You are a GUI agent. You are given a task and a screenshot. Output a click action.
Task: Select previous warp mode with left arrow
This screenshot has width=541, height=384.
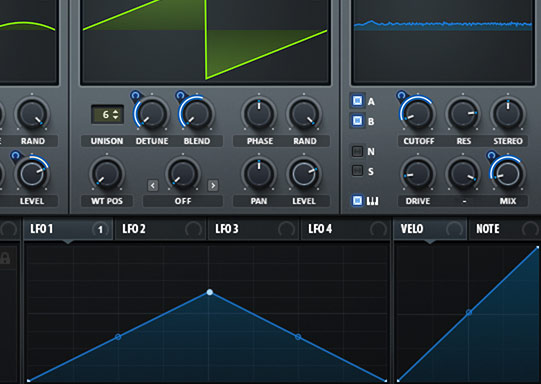pos(153,186)
